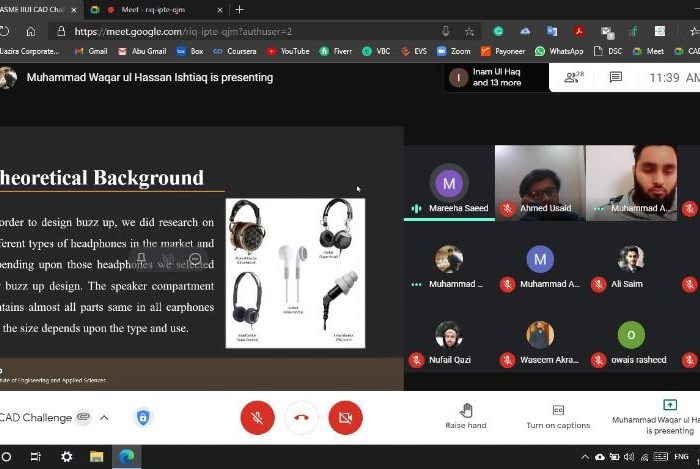Open the Box bookmark
The width and height of the screenshot is (700, 469).
tap(190, 51)
